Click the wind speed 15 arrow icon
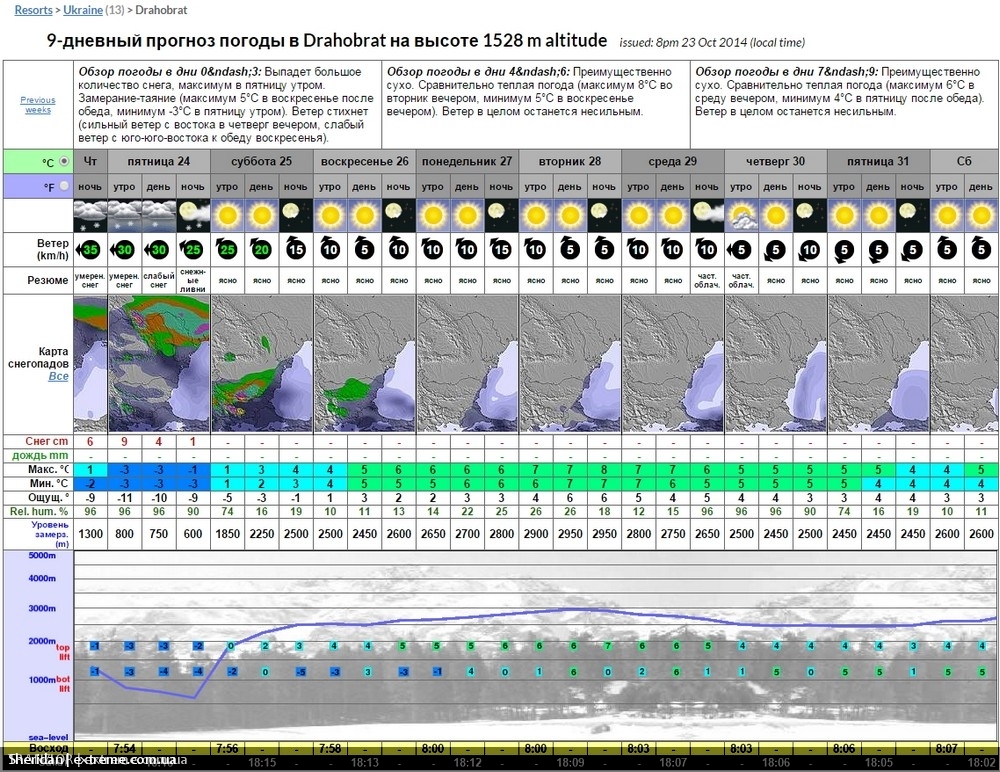Viewport: 1000px width, 772px height. click(296, 250)
